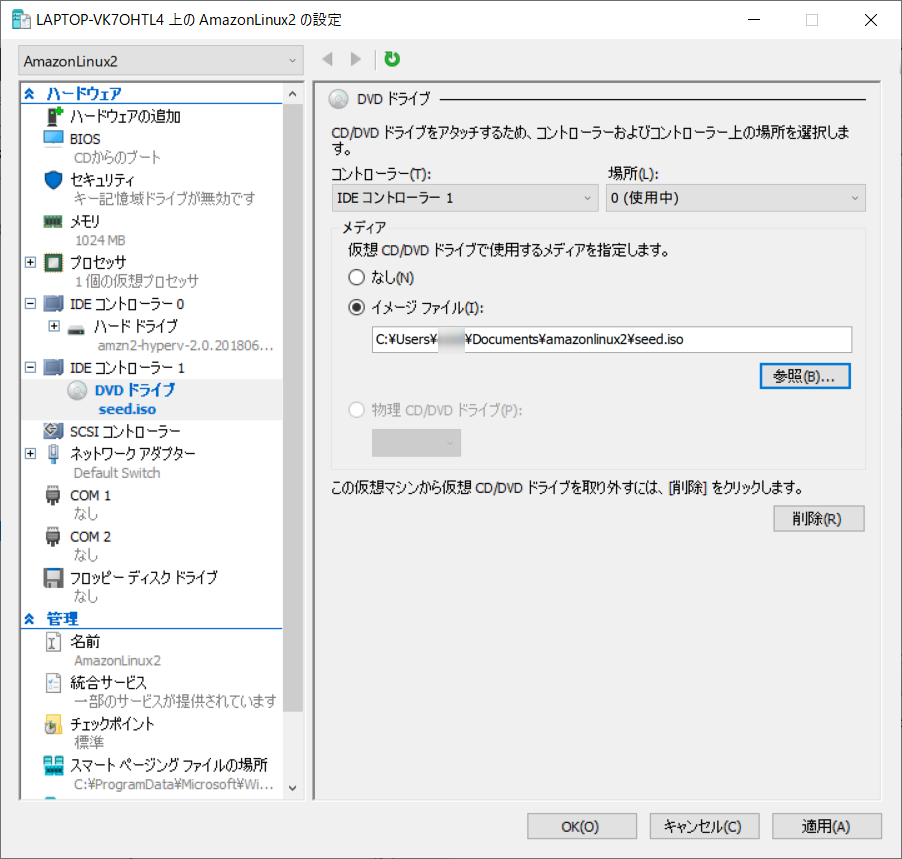902x859 pixels.
Task: Select the 標準 checkpoint value text
Action: [89, 742]
